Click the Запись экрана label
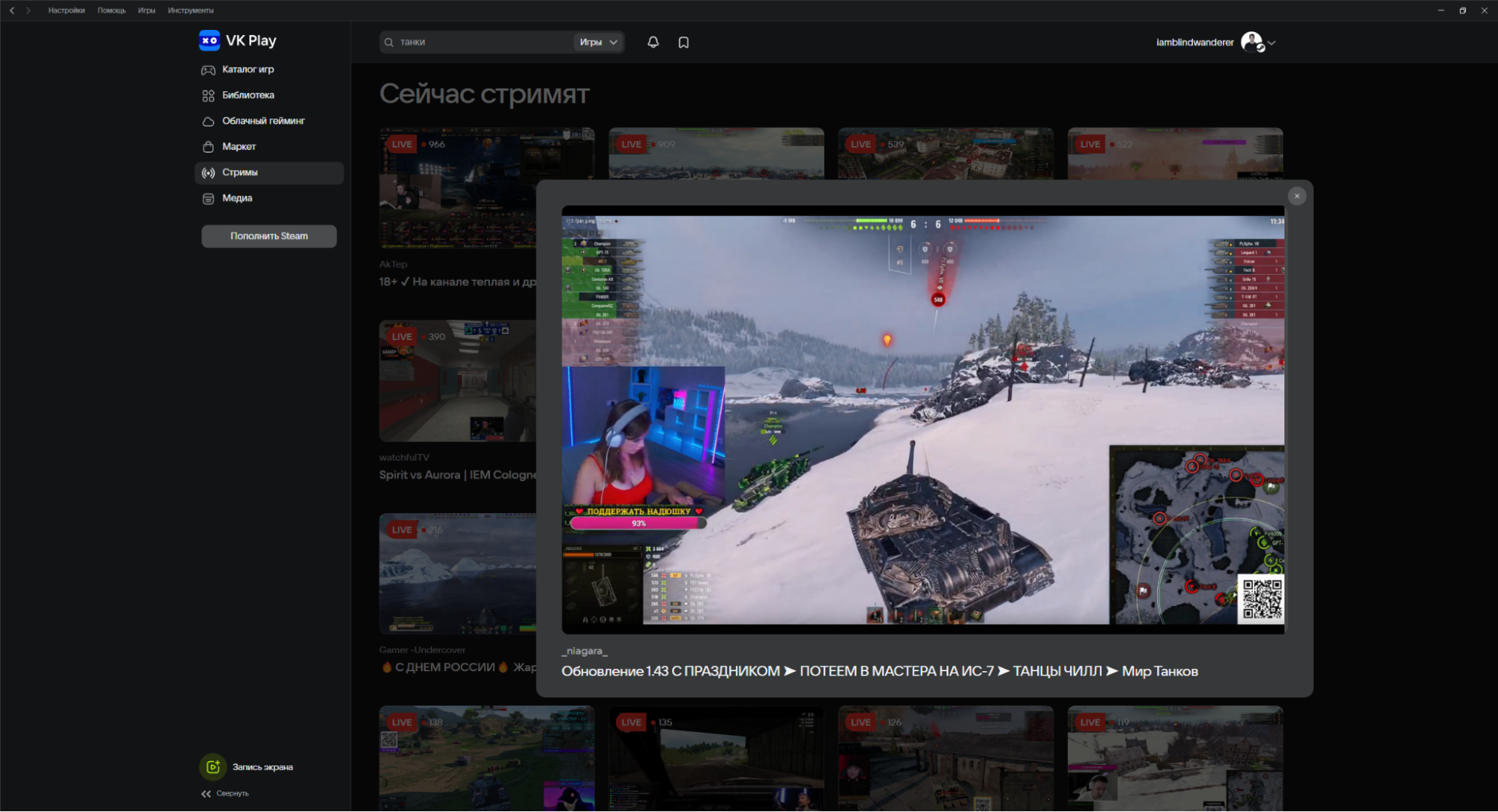 [262, 767]
